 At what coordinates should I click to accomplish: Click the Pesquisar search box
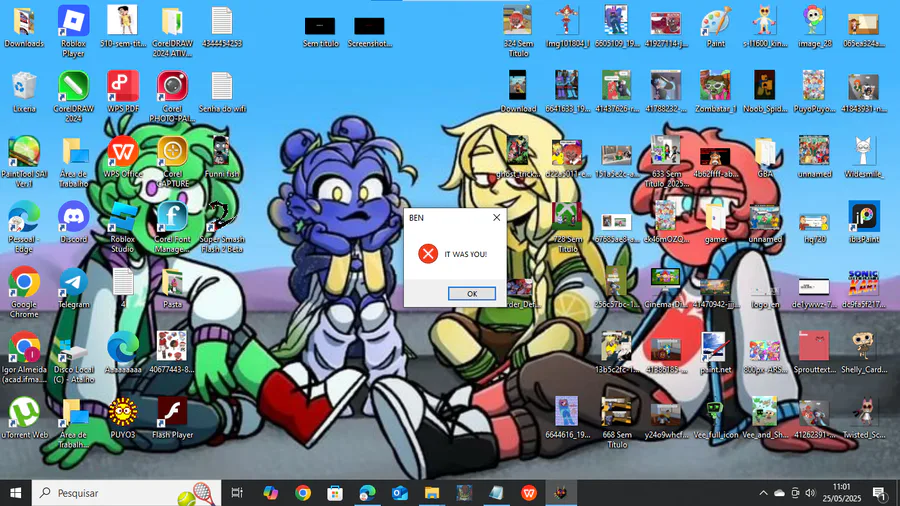(126, 493)
